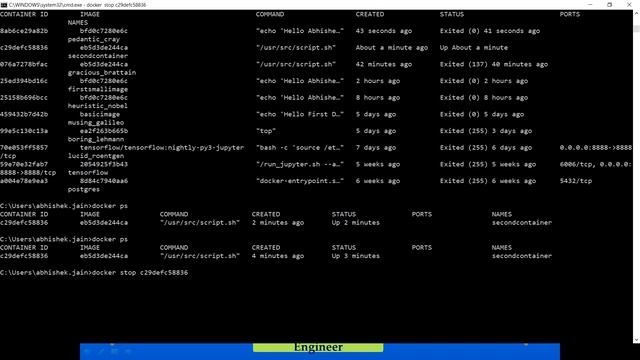The height and width of the screenshot is (360, 640).
Task: Click image ID 2054925f3b43
Action: tap(104, 164)
